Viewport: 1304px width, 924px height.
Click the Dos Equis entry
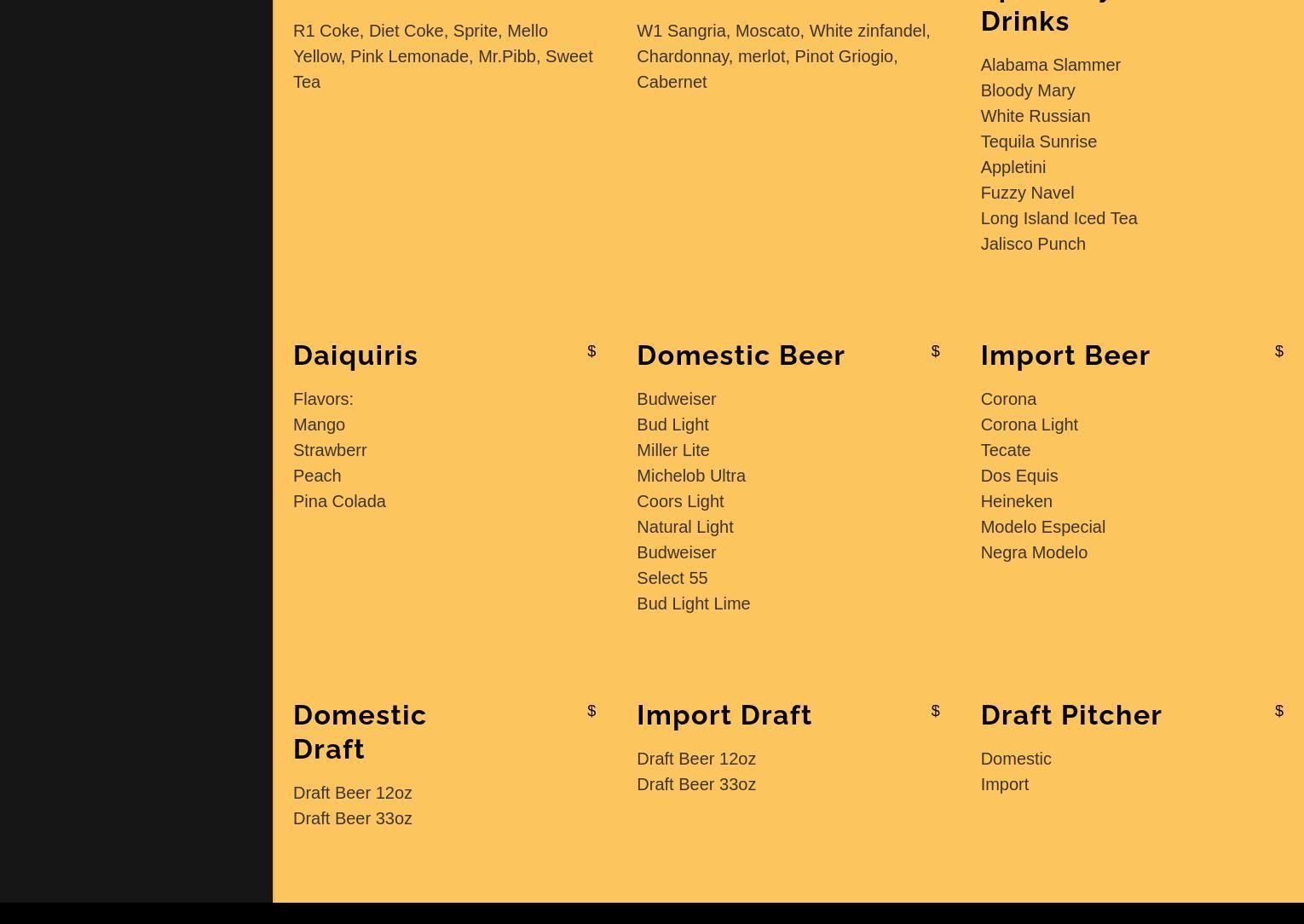coord(1019,476)
